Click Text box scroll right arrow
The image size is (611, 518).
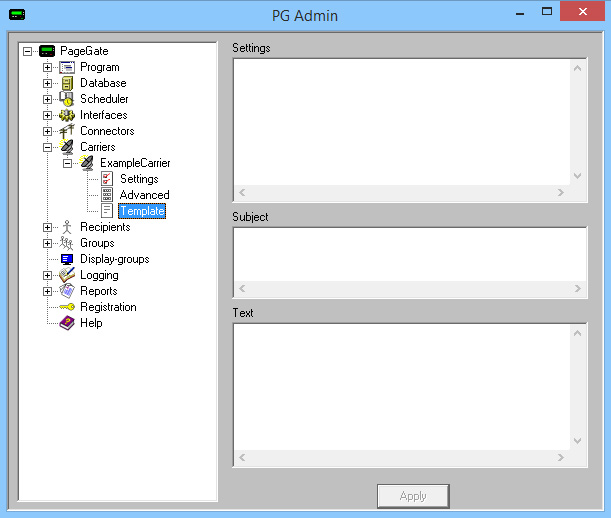[x=561, y=458]
